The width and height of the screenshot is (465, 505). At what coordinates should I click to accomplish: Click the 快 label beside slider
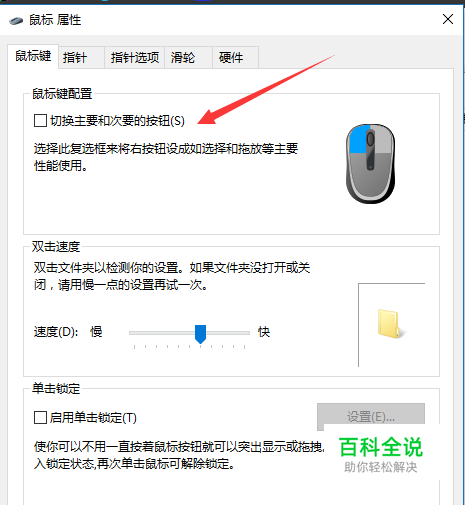264,332
